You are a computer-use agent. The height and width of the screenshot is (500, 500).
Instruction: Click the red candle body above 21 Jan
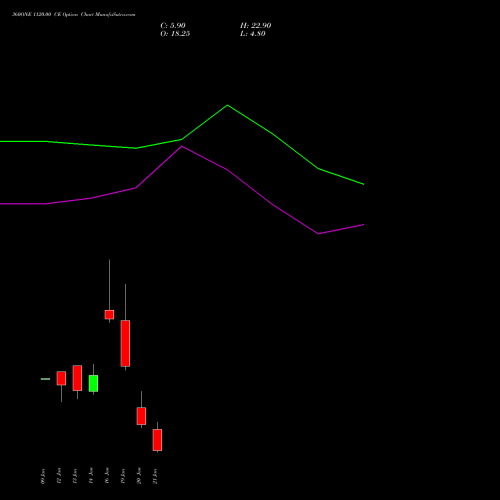(157, 440)
